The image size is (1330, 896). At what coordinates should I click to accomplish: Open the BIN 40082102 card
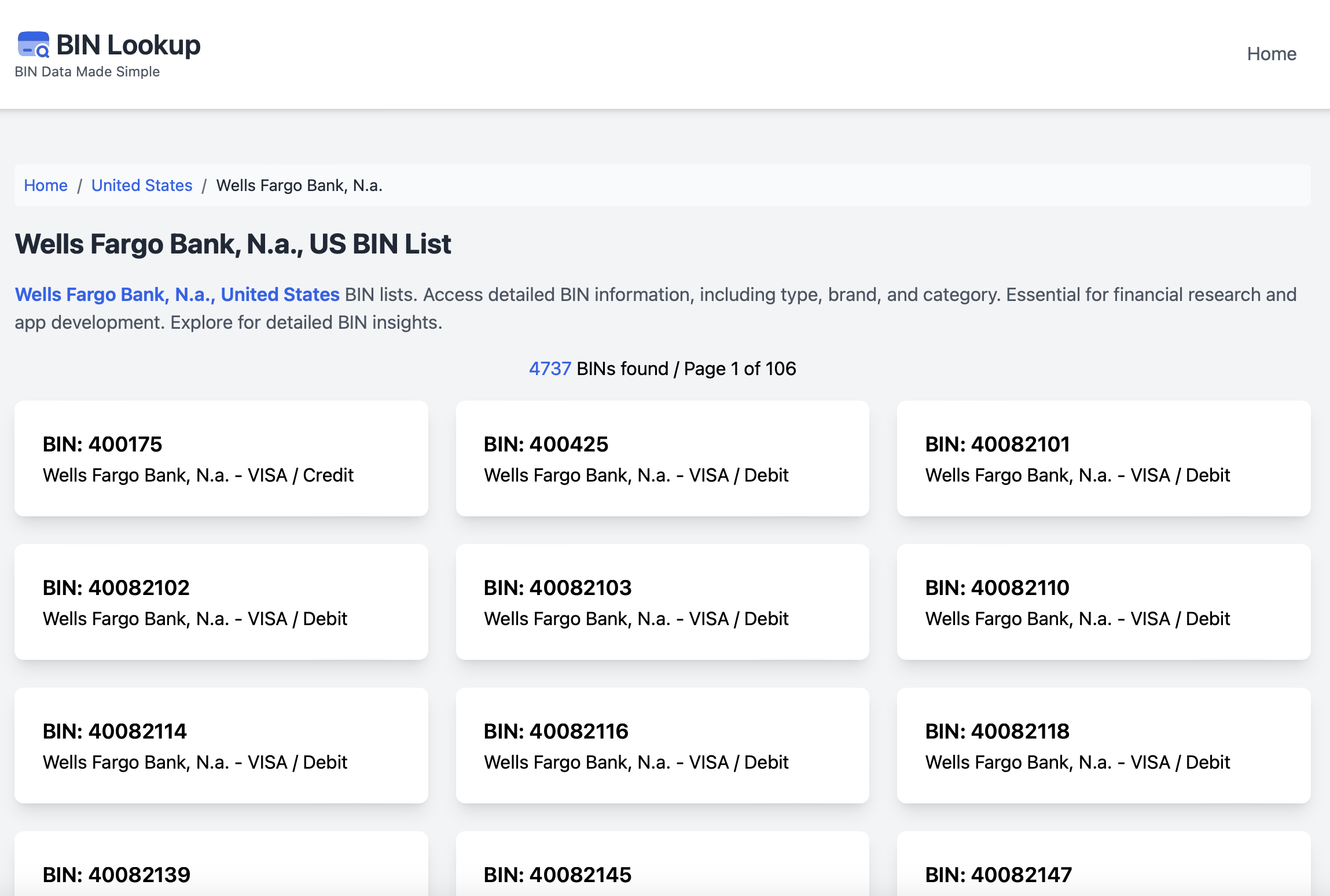[221, 602]
